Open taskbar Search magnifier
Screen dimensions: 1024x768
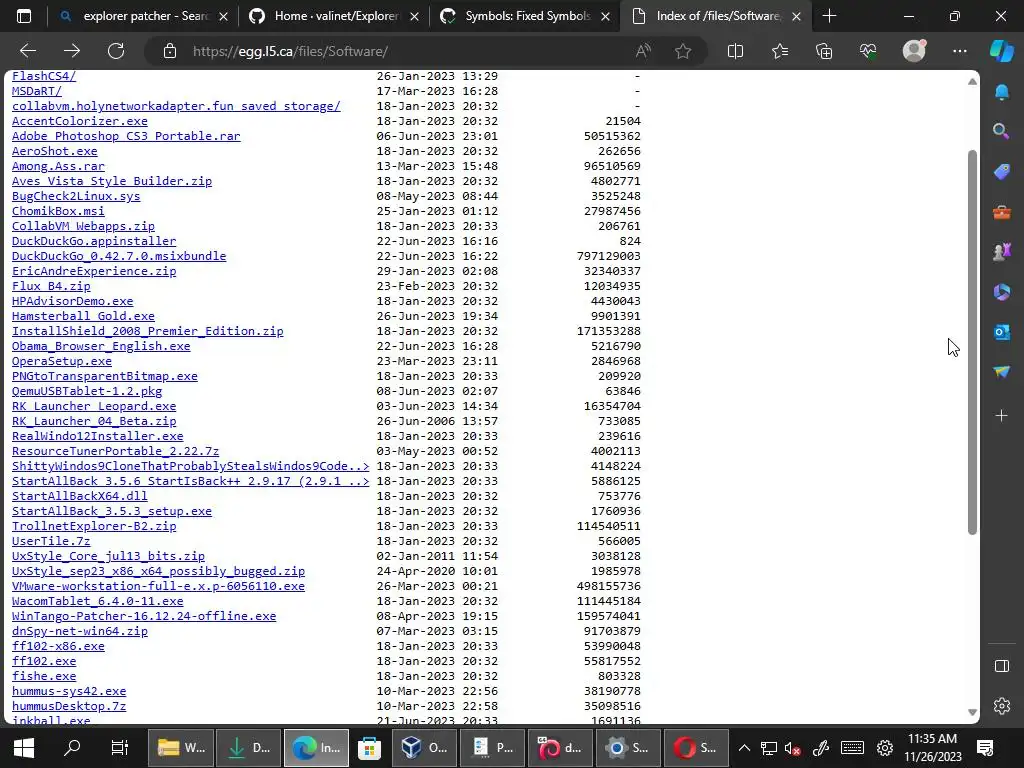click(72, 748)
